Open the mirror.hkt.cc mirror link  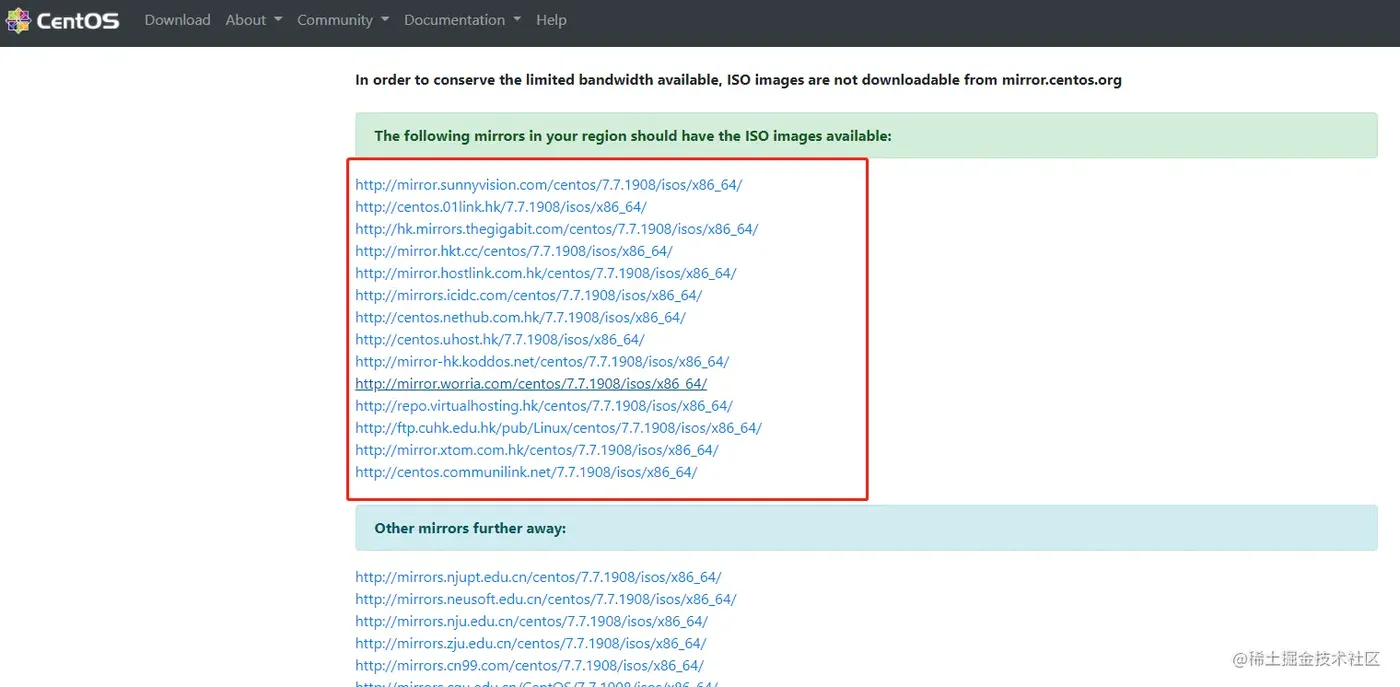[x=514, y=251]
